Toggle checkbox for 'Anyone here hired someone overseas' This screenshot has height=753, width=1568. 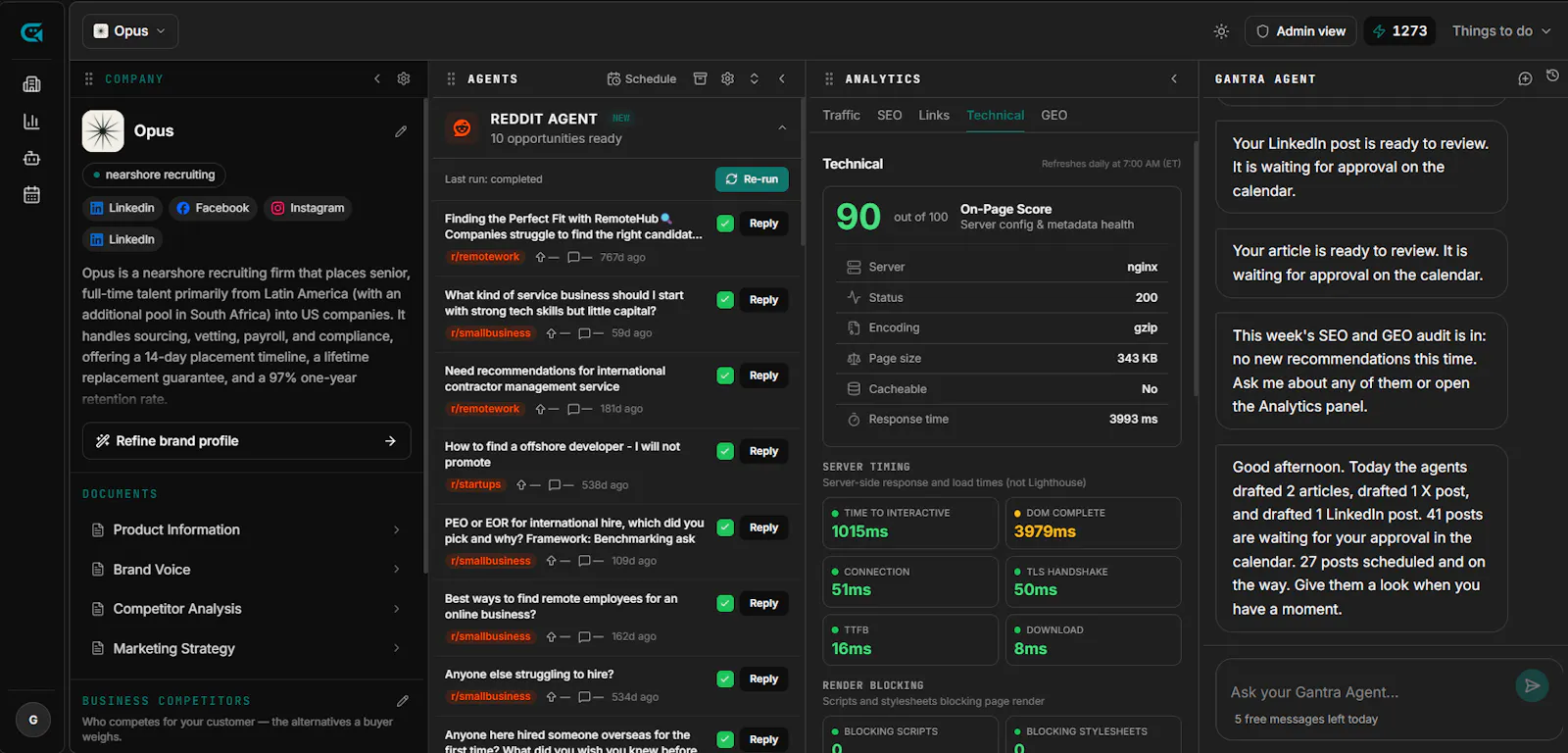pos(725,739)
